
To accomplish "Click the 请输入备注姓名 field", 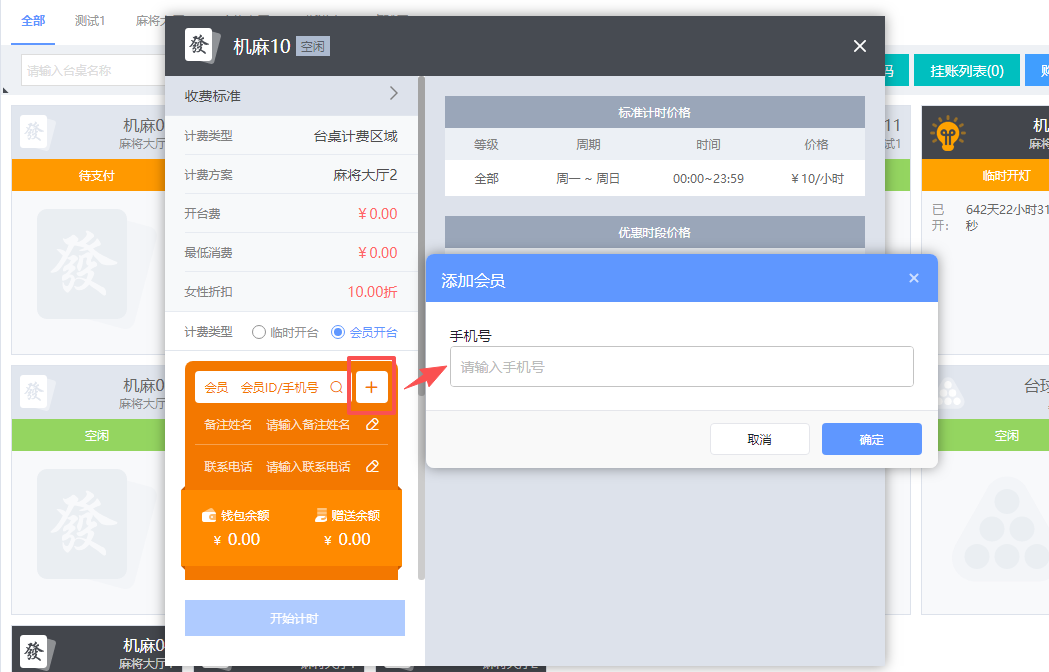I will tap(308, 424).
